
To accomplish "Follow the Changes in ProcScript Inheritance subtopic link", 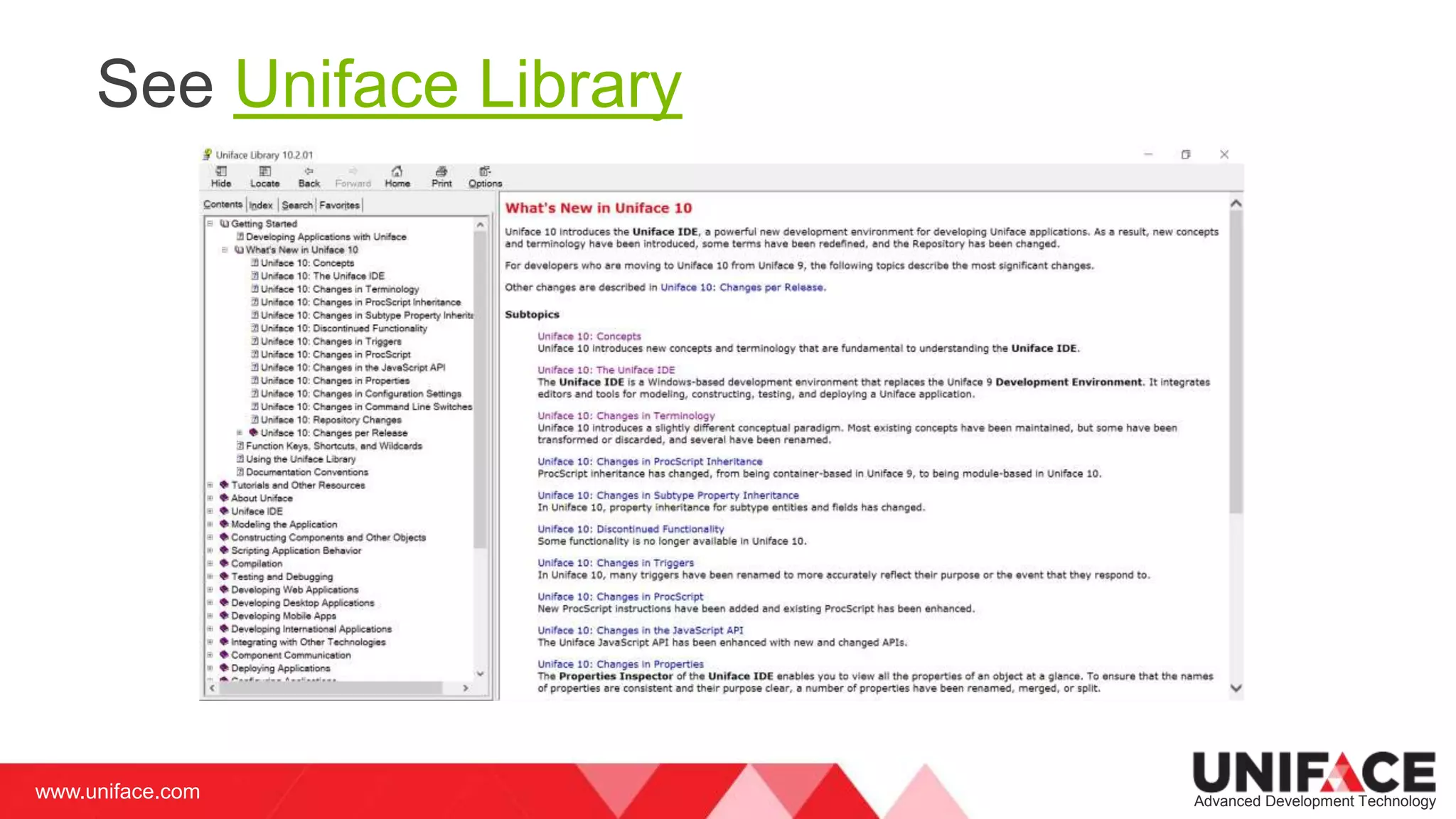I will 650,461.
